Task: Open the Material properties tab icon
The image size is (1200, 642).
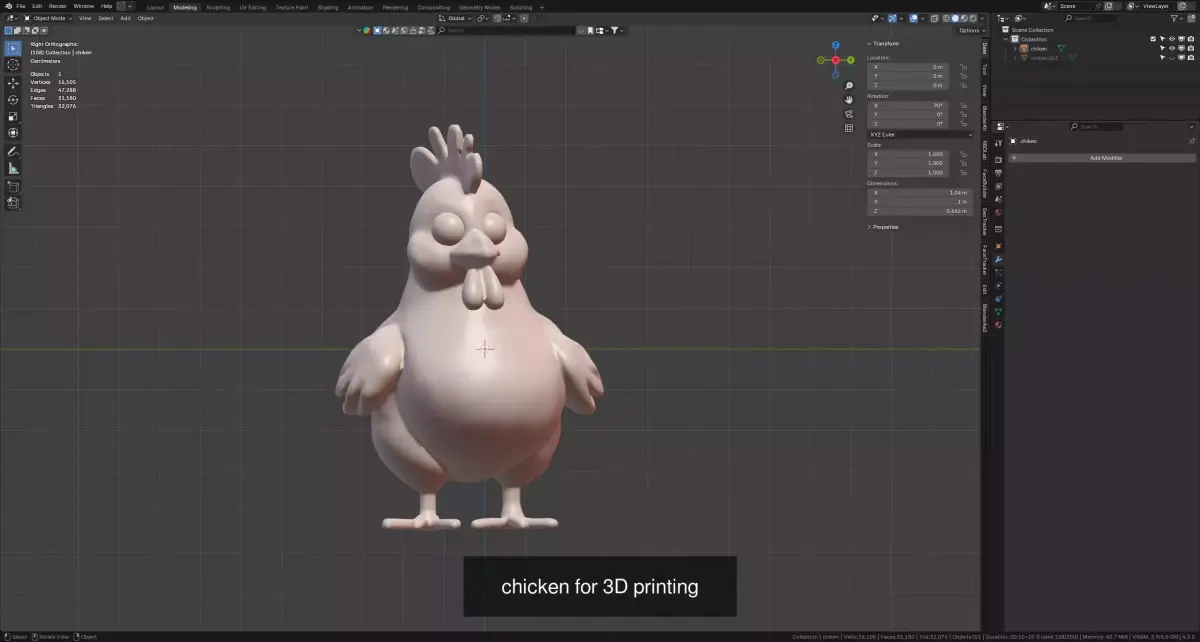Action: coord(998,324)
